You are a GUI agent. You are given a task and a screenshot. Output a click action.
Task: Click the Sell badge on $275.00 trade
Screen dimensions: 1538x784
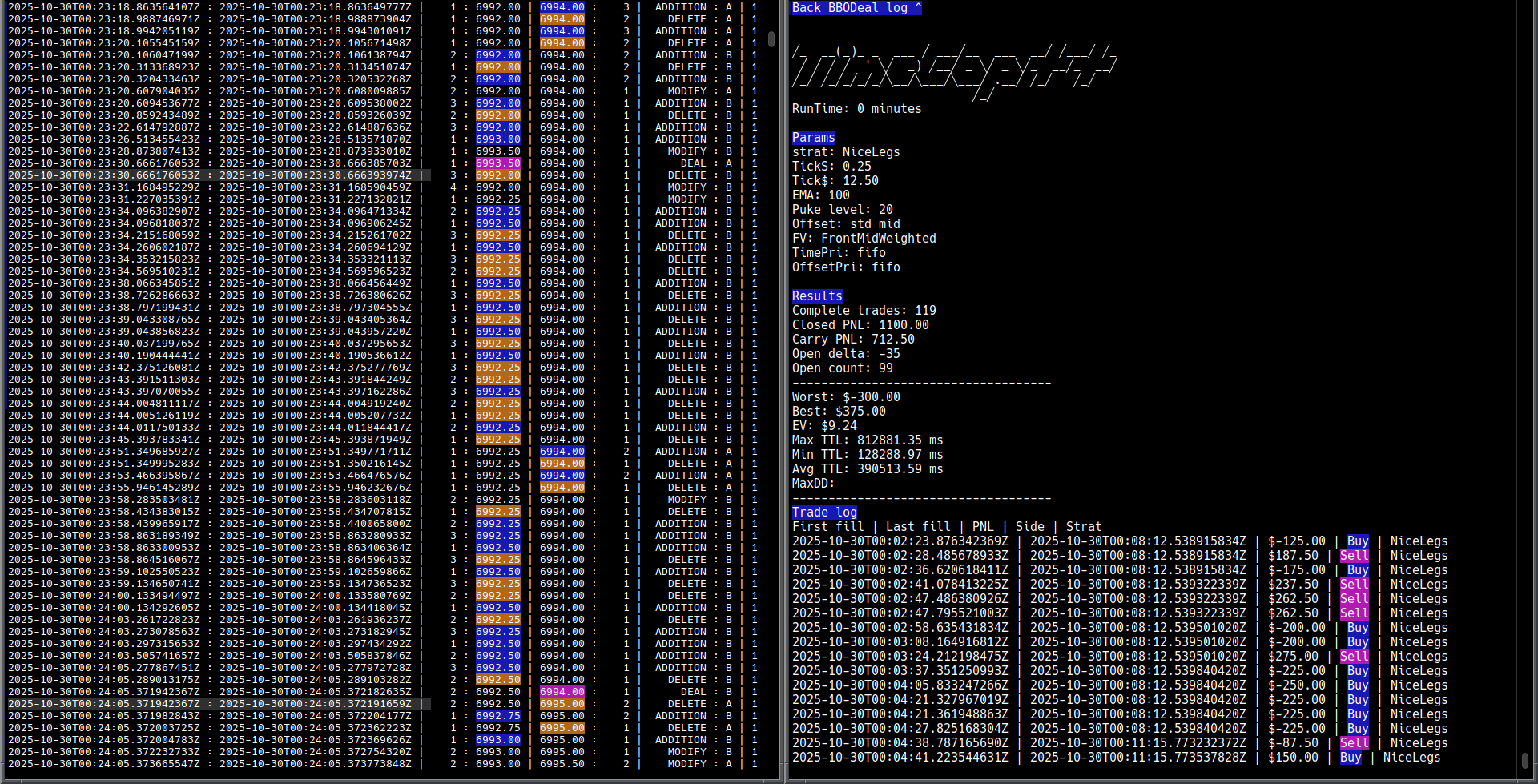(x=1354, y=657)
